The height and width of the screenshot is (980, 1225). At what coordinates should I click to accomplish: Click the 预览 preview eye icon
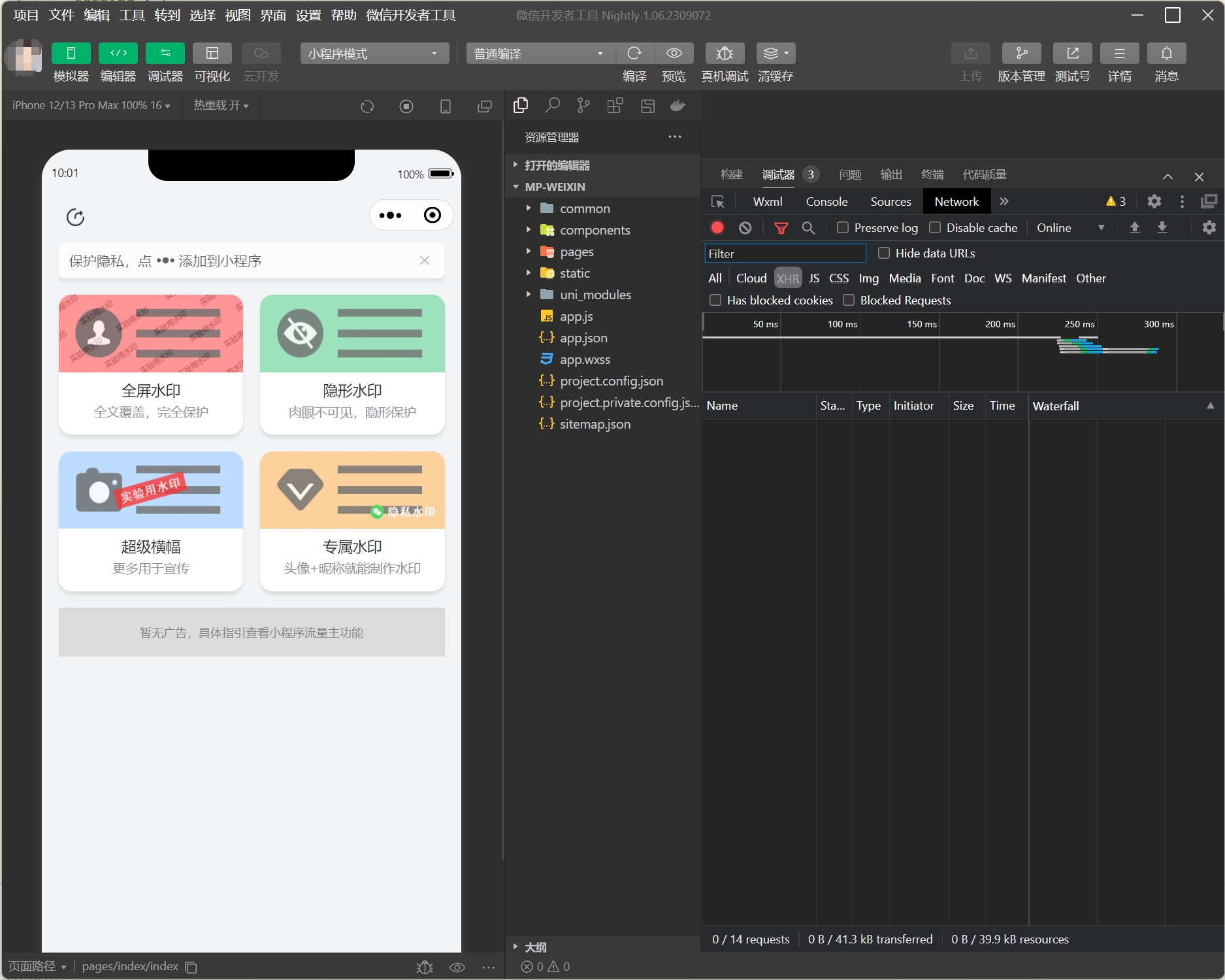pos(674,53)
